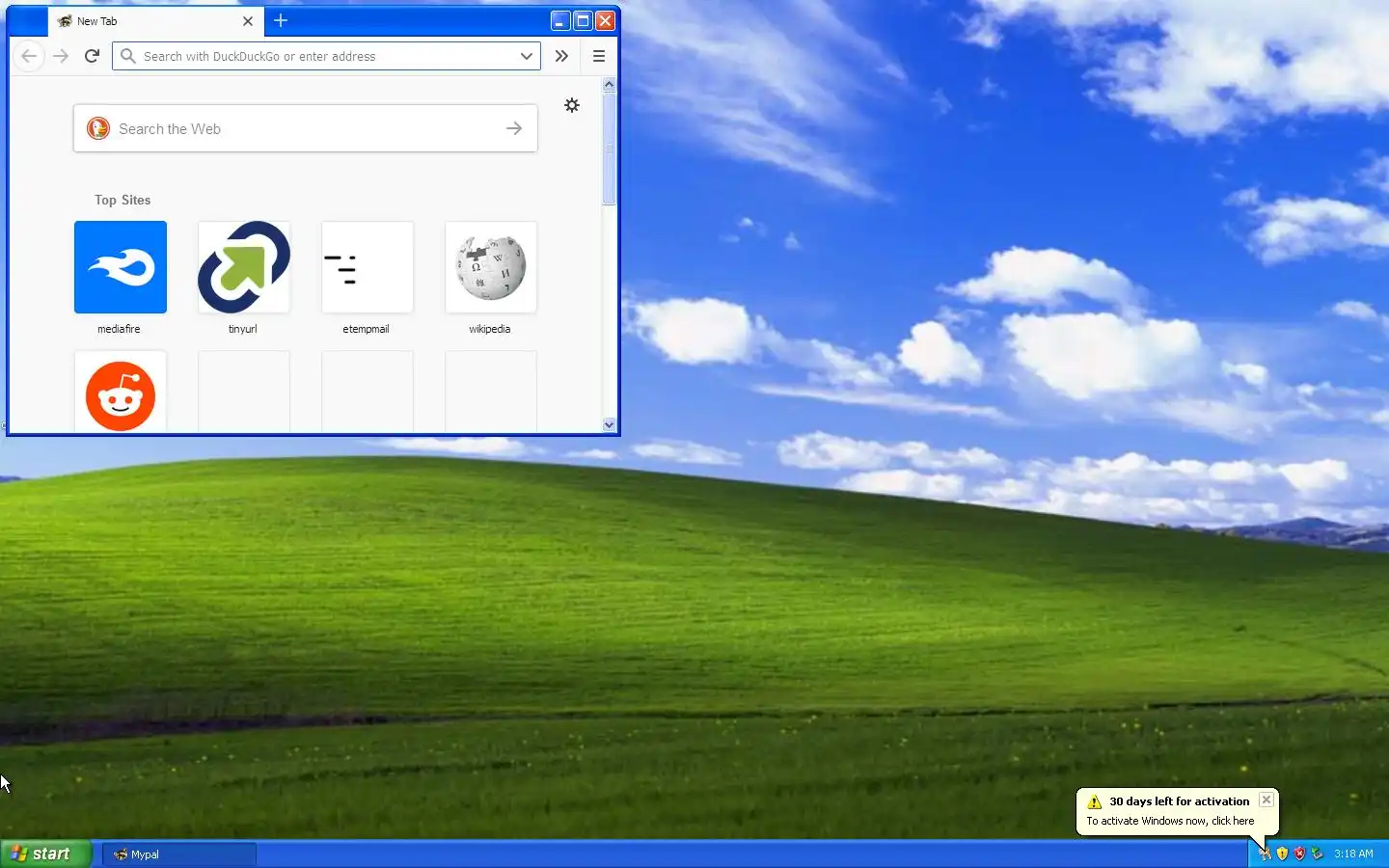Click the scroll up arrow in Mypal
The width and height of the screenshot is (1389, 868).
pyautogui.click(x=609, y=85)
